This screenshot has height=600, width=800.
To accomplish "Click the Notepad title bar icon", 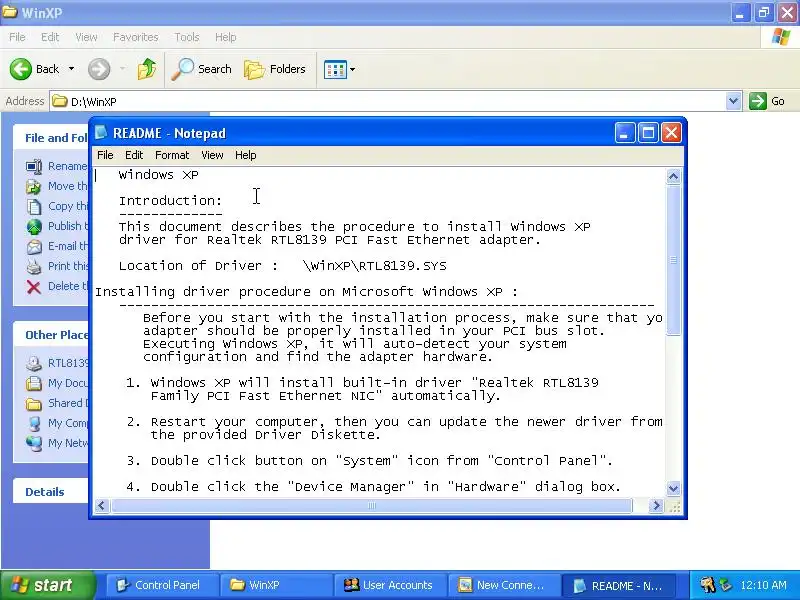I will 101,133.
